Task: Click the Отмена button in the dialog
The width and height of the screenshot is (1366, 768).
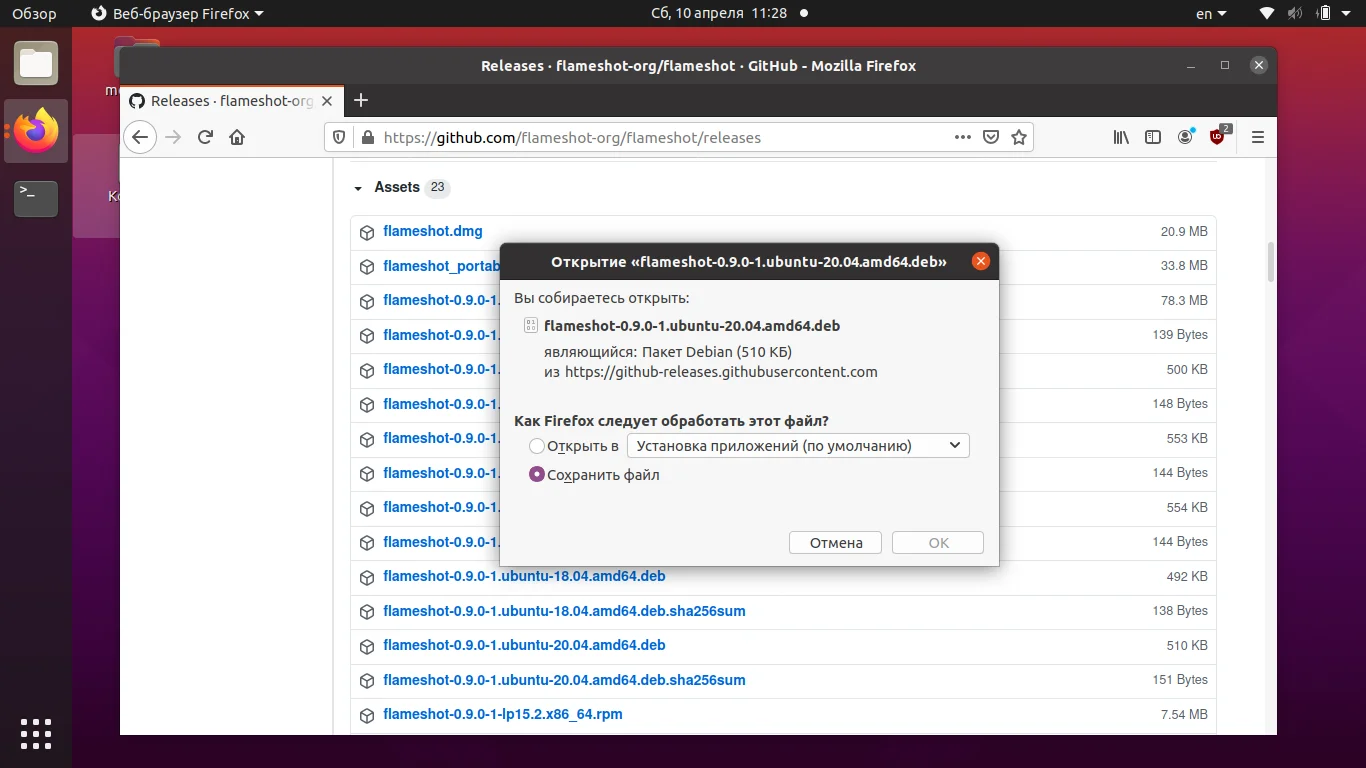Action: pos(835,542)
